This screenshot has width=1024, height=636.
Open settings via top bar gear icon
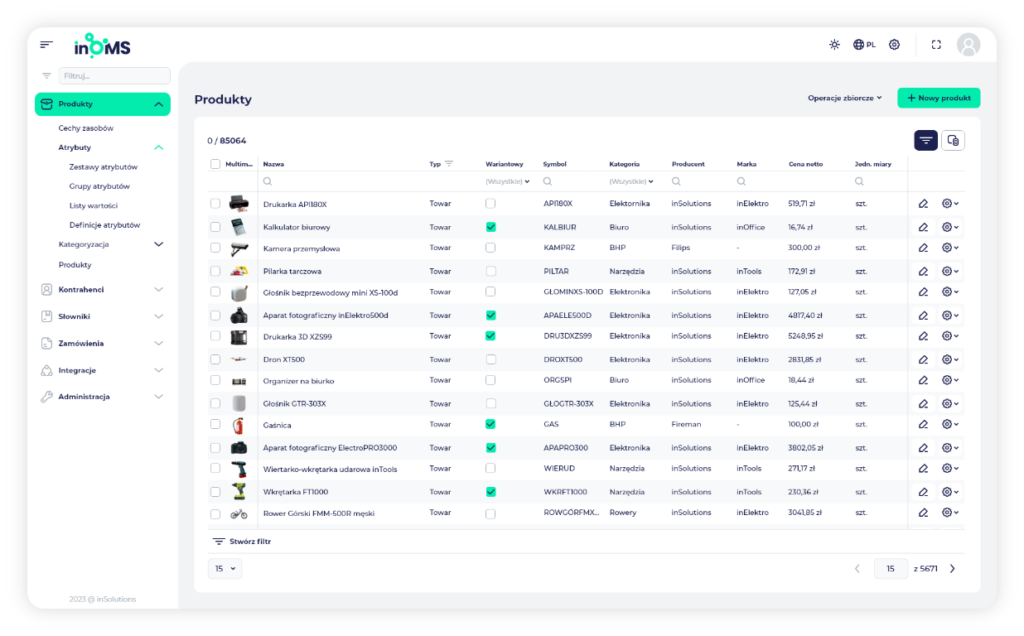point(894,44)
